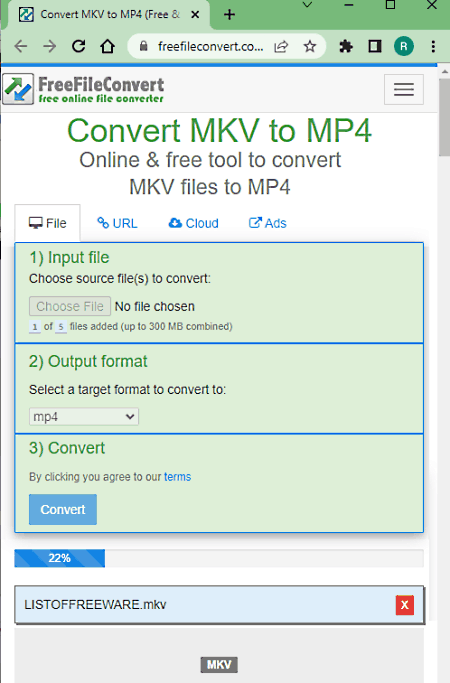
Task: Click the MKV file type badge
Action: click(219, 665)
